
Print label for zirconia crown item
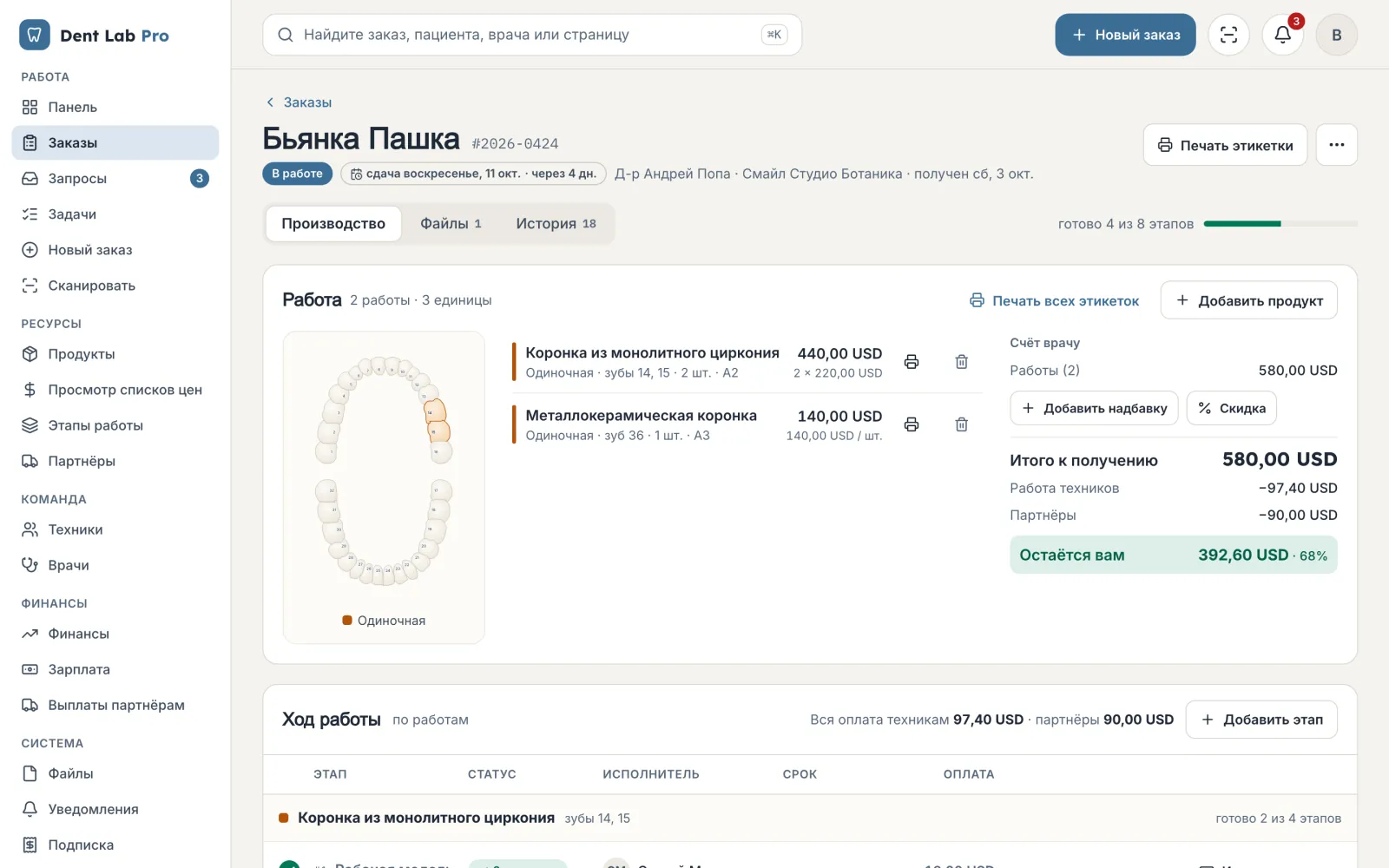(912, 362)
